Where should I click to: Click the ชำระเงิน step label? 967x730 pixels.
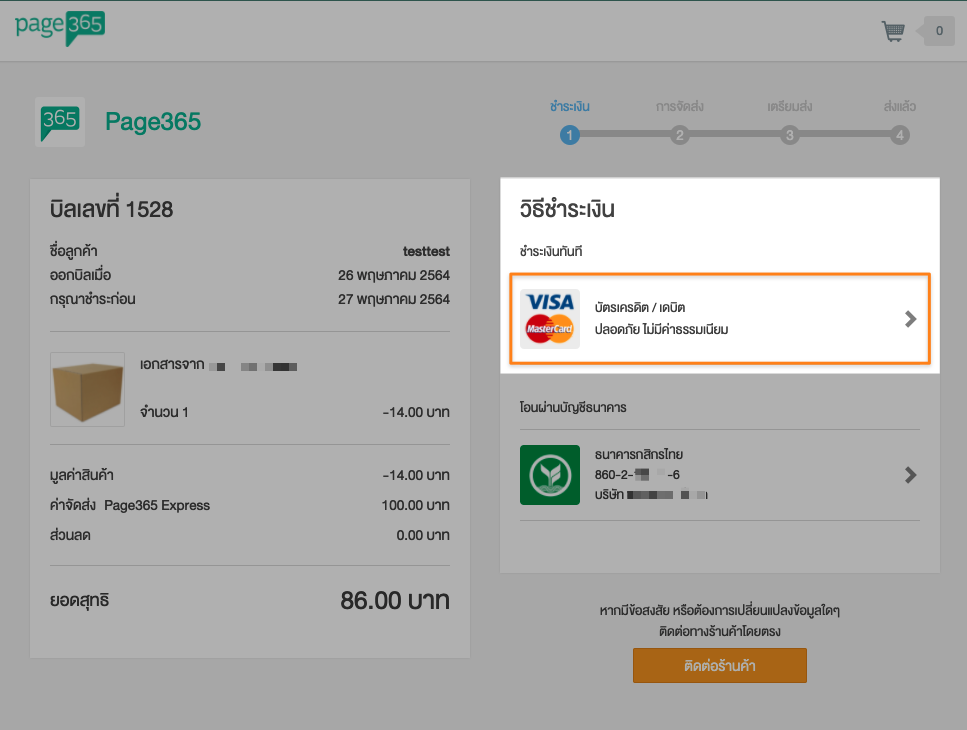click(x=569, y=106)
